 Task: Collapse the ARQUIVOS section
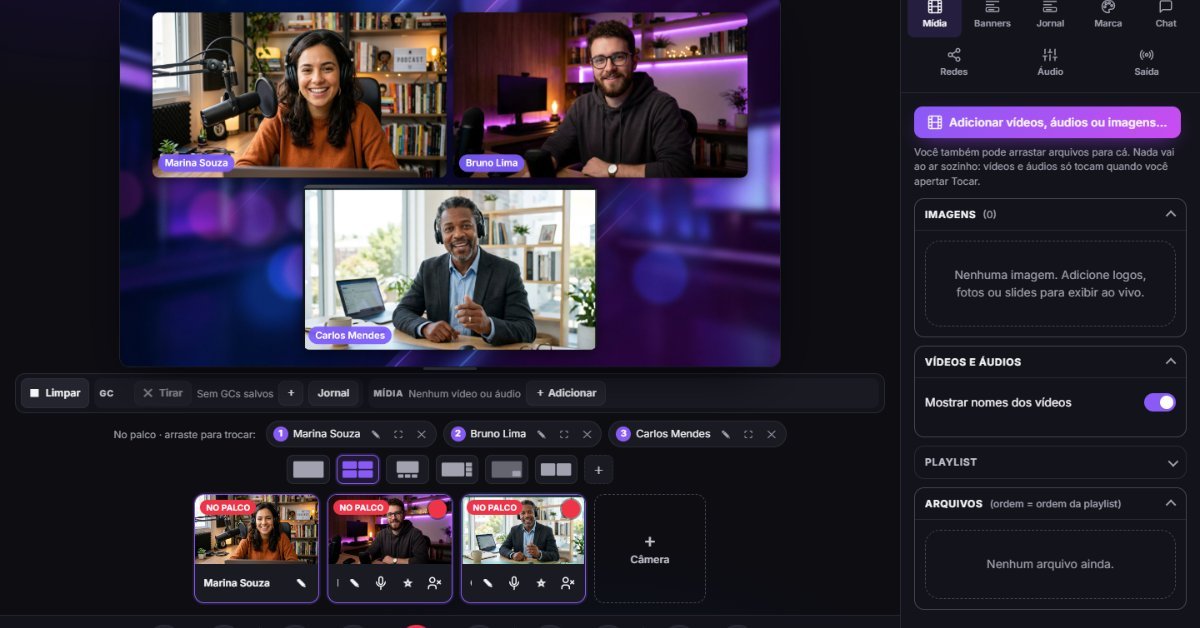(1170, 503)
